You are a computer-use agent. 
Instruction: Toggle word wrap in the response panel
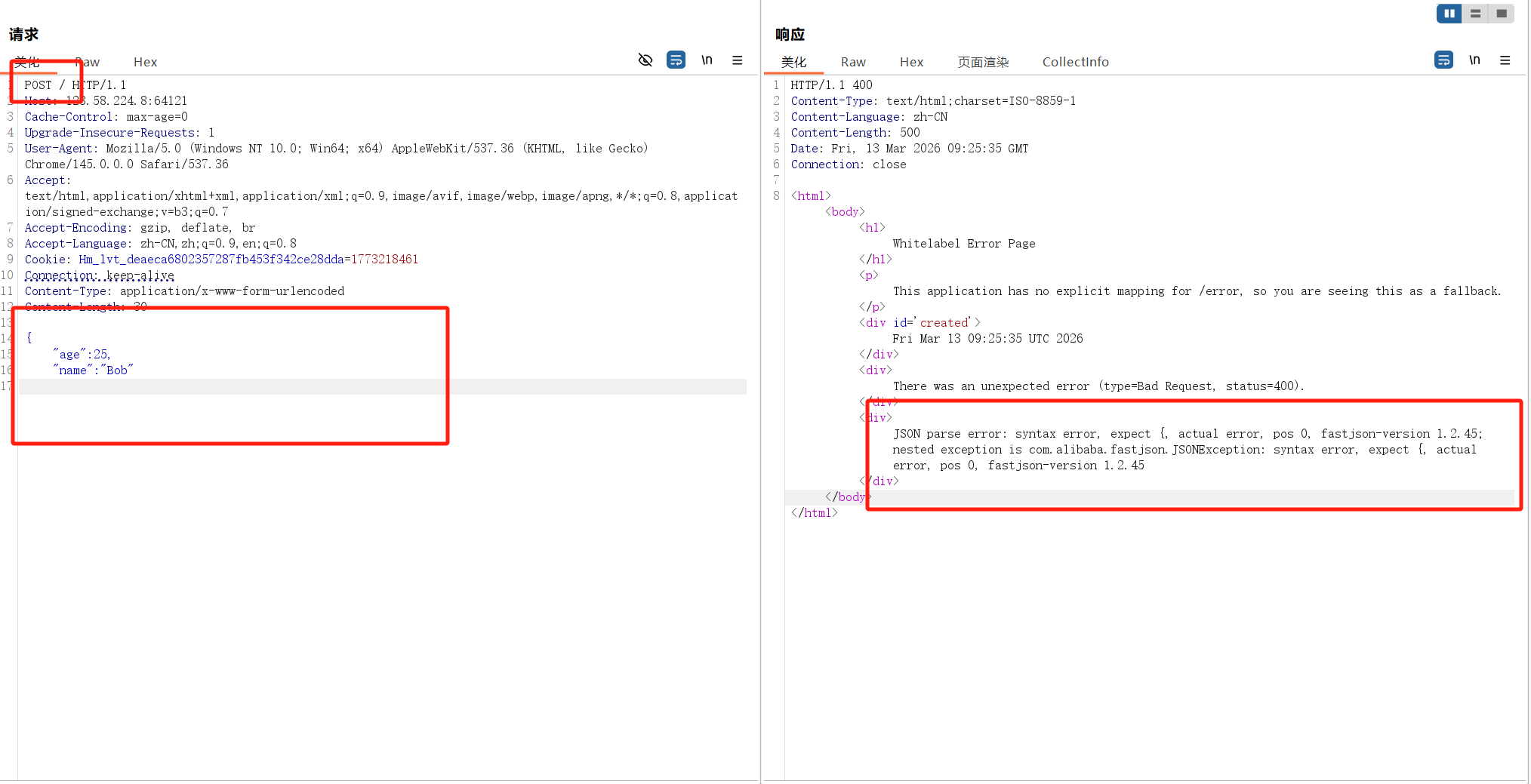1443,60
